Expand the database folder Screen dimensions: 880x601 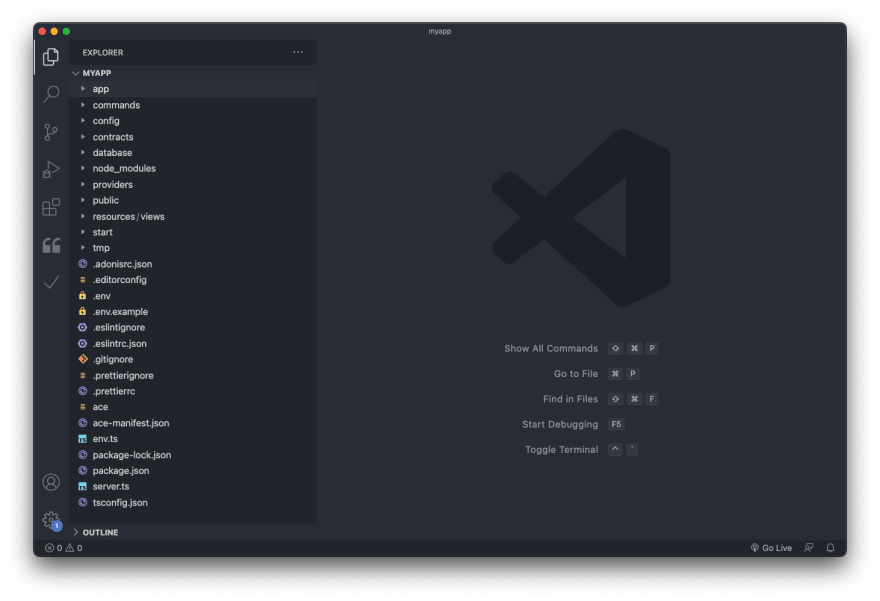pyautogui.click(x=192, y=153)
